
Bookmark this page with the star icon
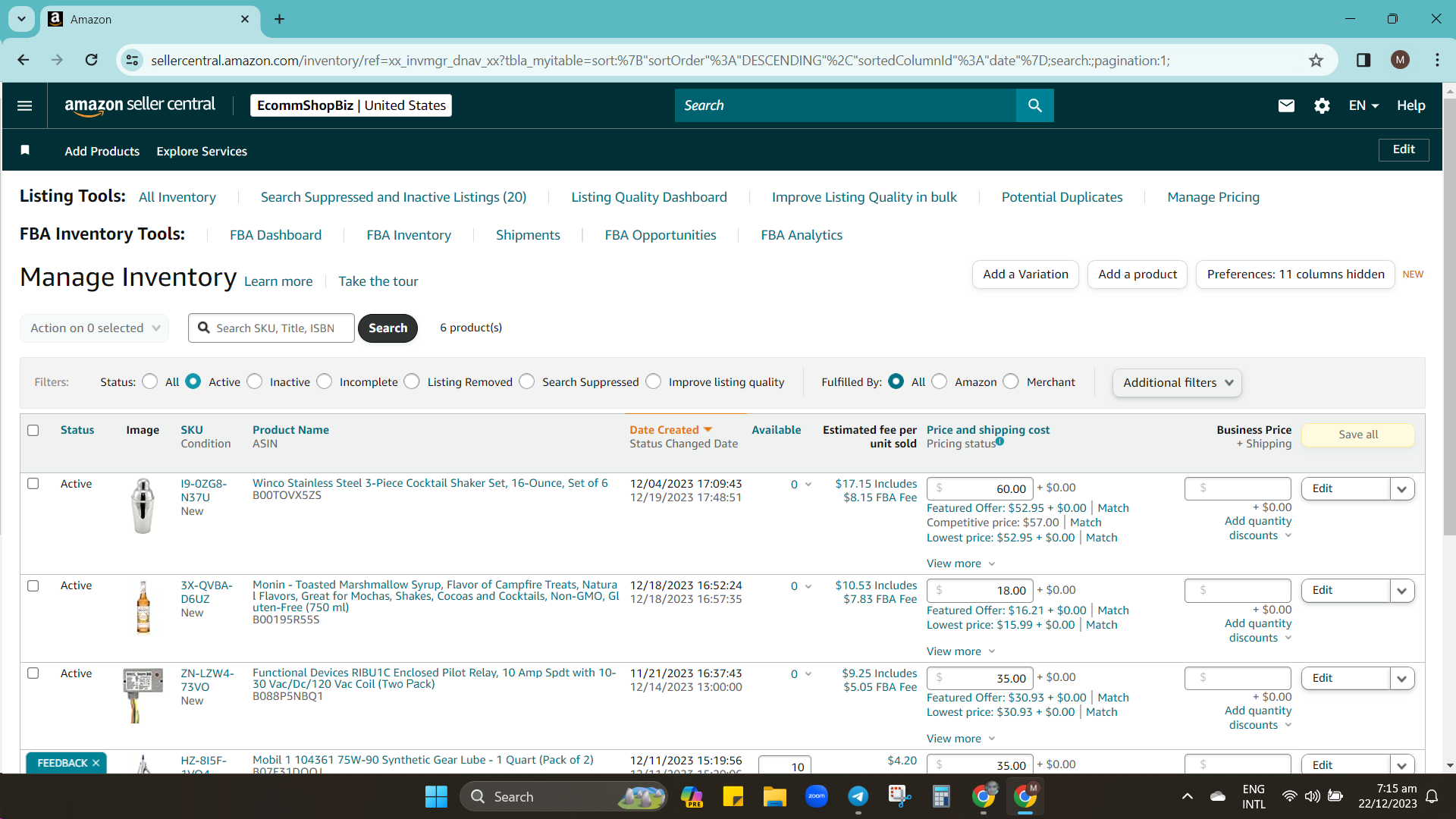pyautogui.click(x=1316, y=61)
